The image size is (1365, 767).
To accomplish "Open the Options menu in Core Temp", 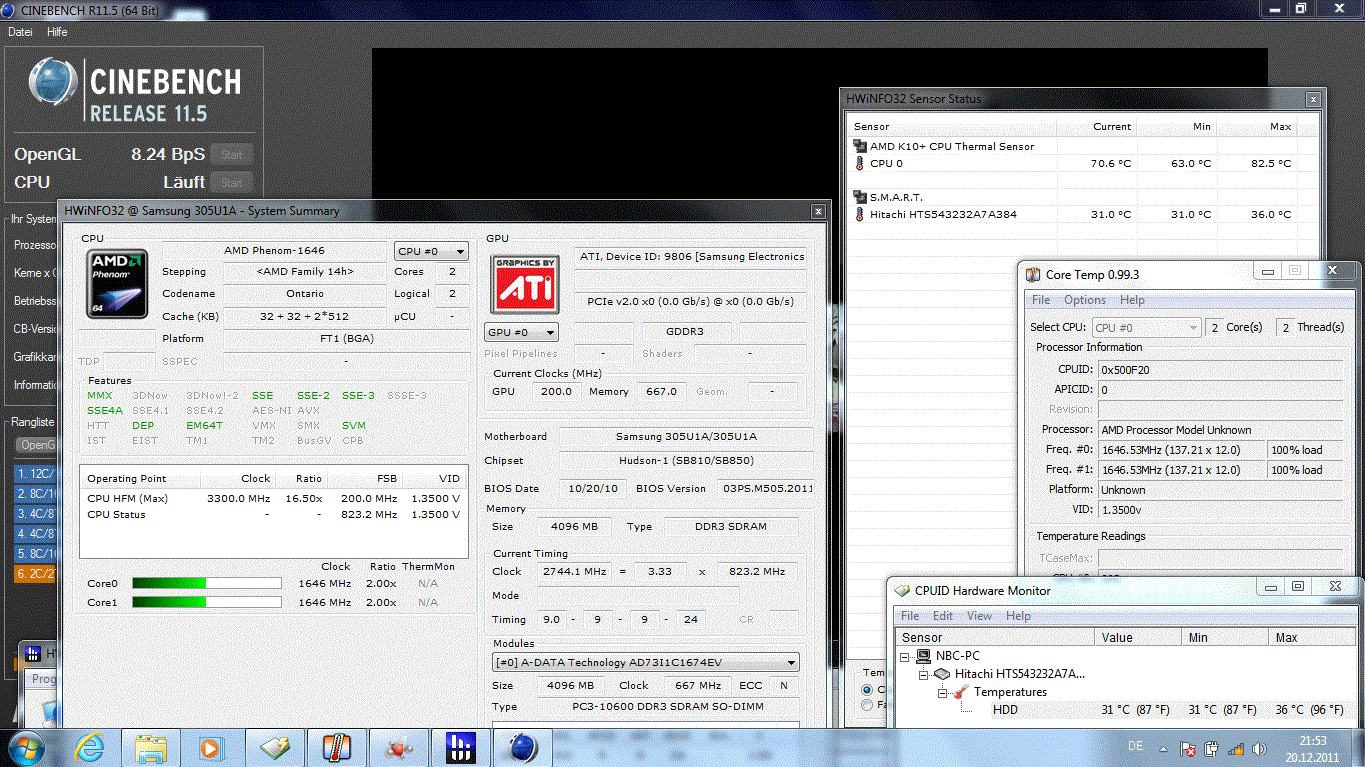I will click(x=1084, y=300).
